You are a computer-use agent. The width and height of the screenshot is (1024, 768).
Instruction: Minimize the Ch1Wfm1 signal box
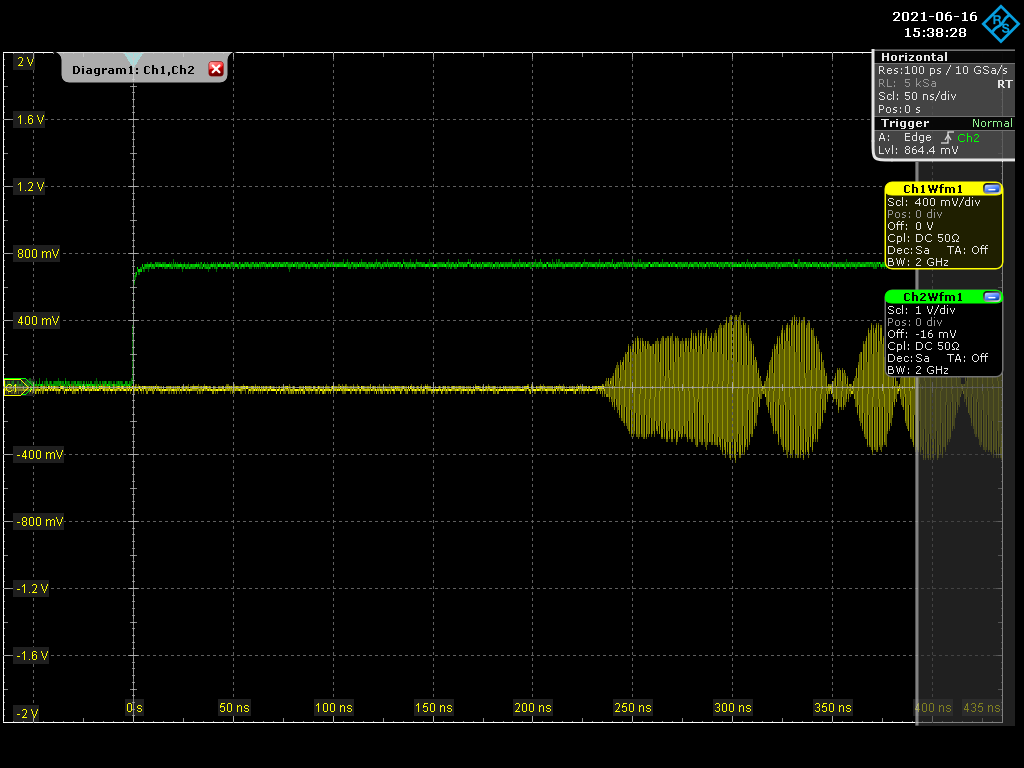point(991,189)
